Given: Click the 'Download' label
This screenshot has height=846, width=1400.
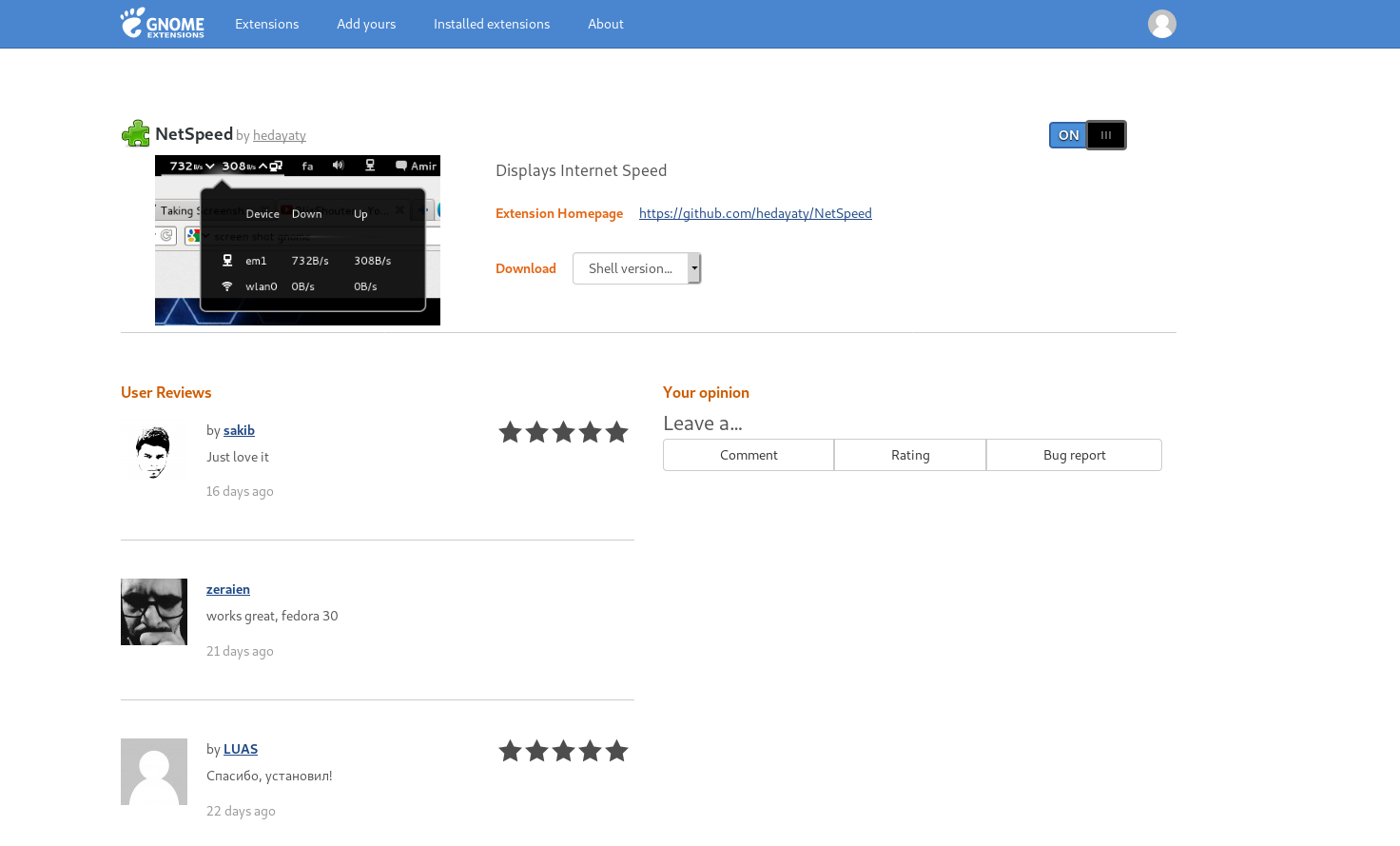Looking at the screenshot, I should pyautogui.click(x=526, y=268).
